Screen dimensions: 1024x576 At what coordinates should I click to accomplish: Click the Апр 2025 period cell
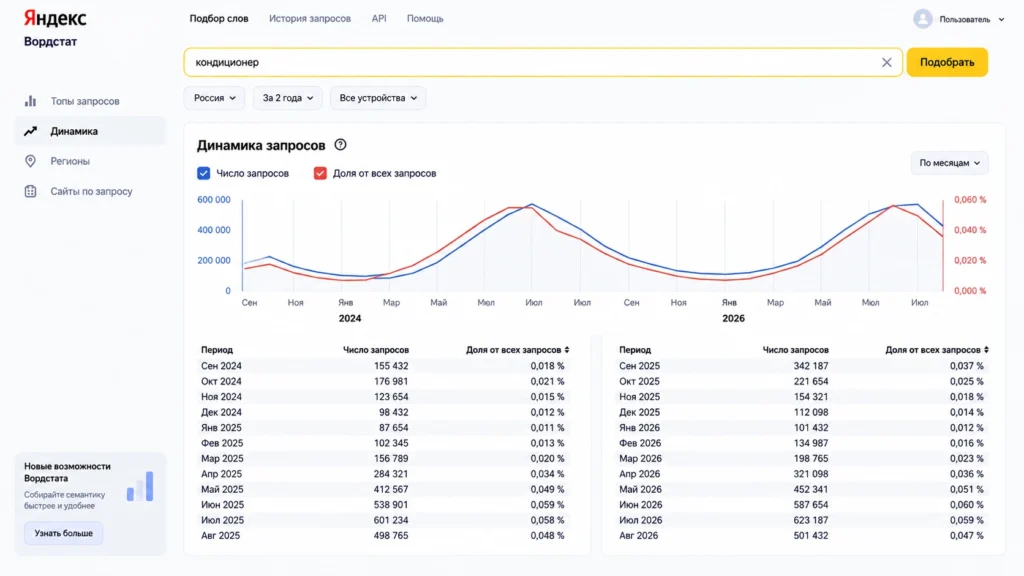point(221,474)
